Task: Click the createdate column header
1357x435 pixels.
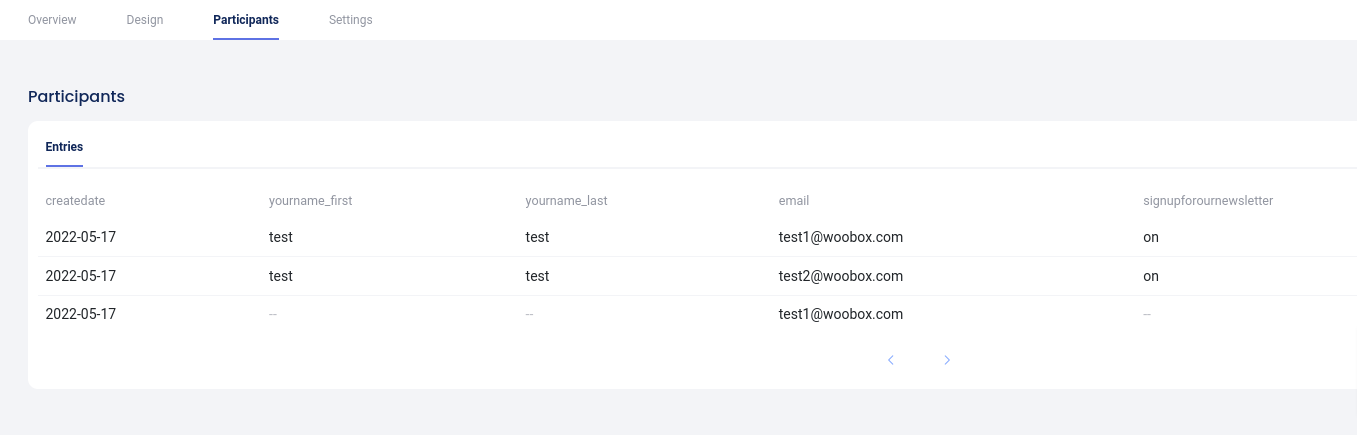Action: pos(75,201)
